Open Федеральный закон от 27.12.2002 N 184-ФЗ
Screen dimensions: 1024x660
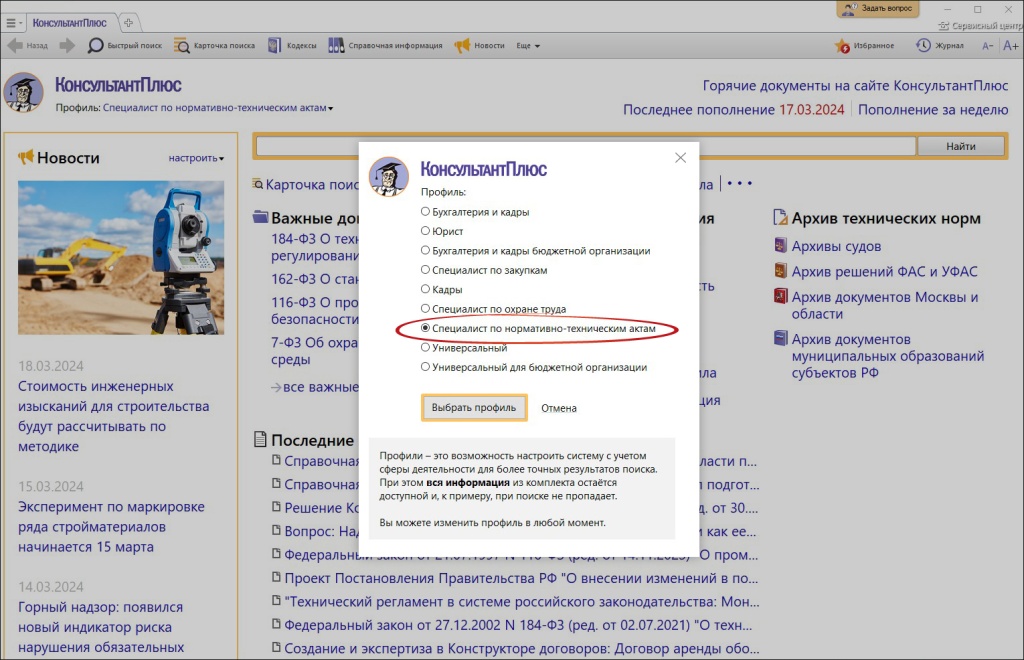click(518, 625)
